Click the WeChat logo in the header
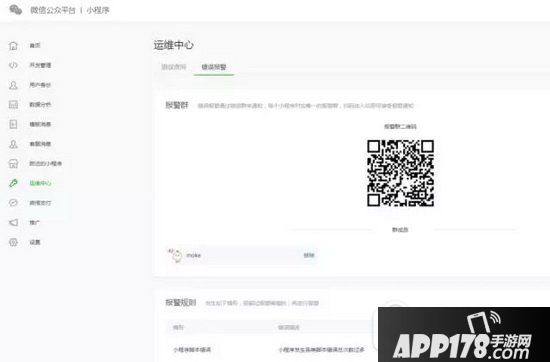This screenshot has width=550, height=362. 15,10
